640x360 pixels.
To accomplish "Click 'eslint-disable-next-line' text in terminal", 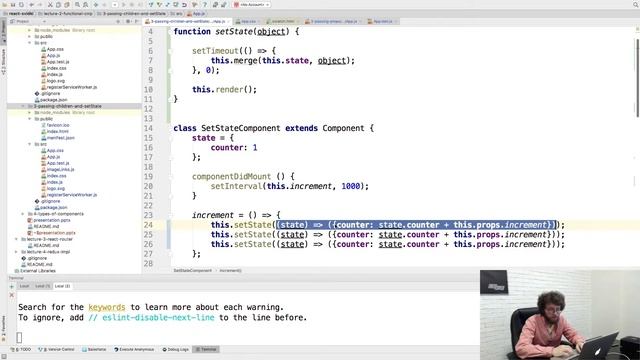I will 158,318.
